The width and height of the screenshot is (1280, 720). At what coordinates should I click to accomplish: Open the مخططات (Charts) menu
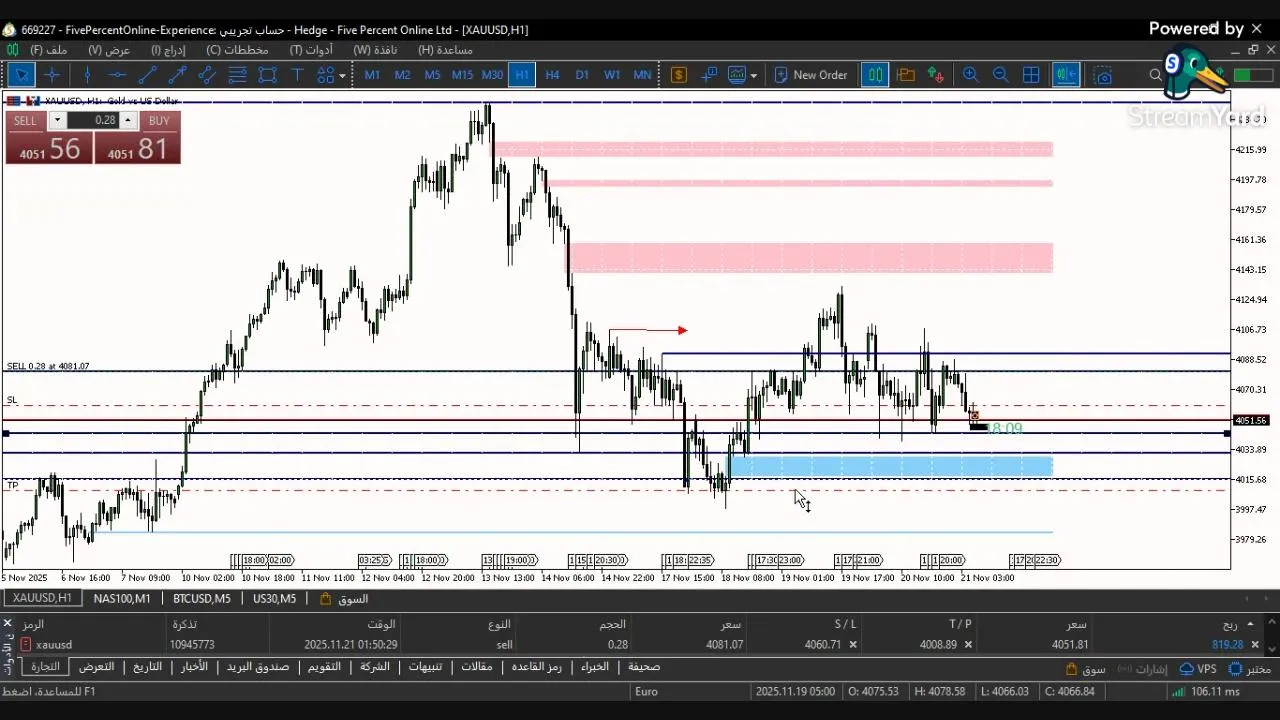click(237, 50)
